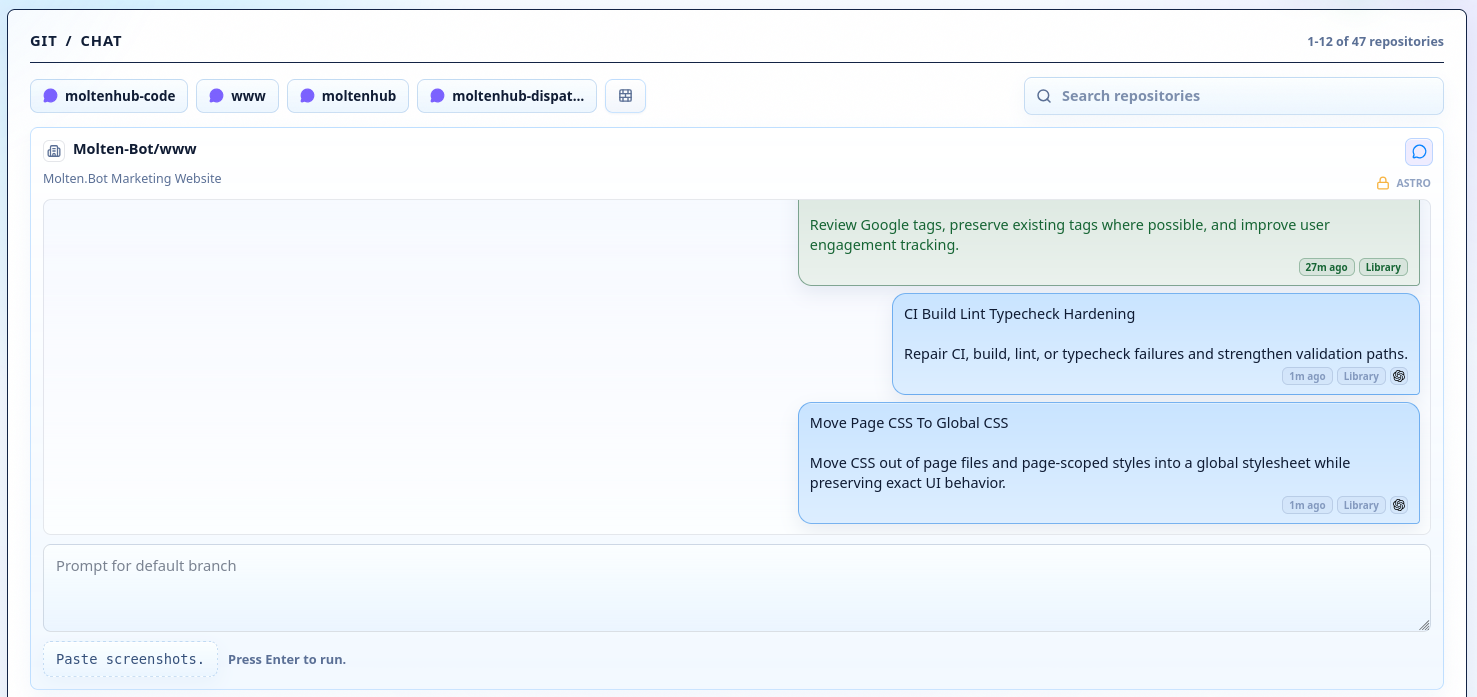Click the OpenAI icon on Move Page CSS message
The width and height of the screenshot is (1477, 697).
pyautogui.click(x=1399, y=506)
